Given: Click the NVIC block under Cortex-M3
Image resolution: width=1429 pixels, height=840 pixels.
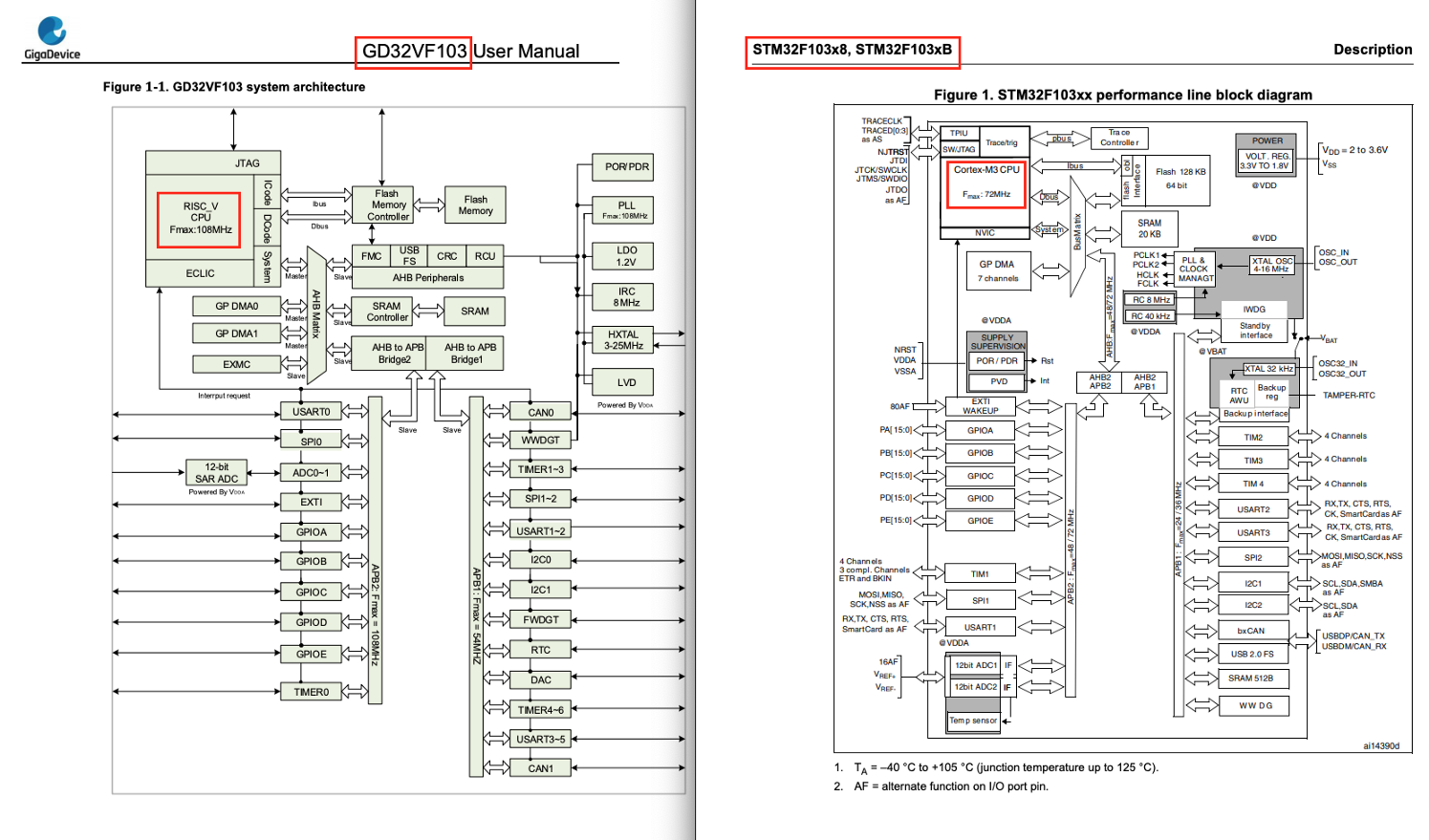Looking at the screenshot, I should point(985,233).
